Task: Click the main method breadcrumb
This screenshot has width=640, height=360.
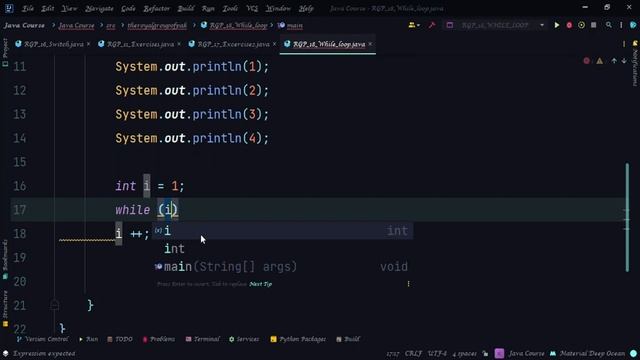Action: (290, 25)
